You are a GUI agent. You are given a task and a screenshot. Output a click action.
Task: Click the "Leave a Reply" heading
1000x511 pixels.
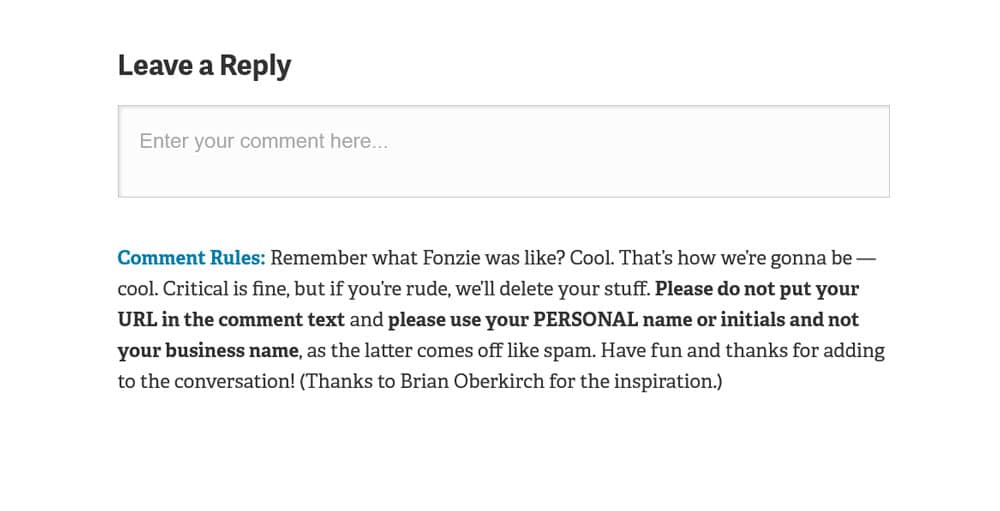204,65
